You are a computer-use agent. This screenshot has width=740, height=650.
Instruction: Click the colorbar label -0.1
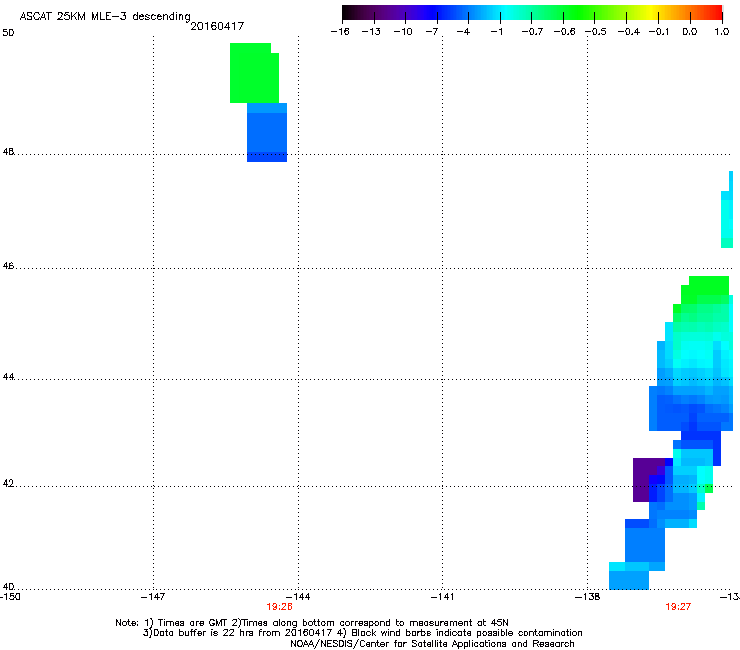point(659,32)
